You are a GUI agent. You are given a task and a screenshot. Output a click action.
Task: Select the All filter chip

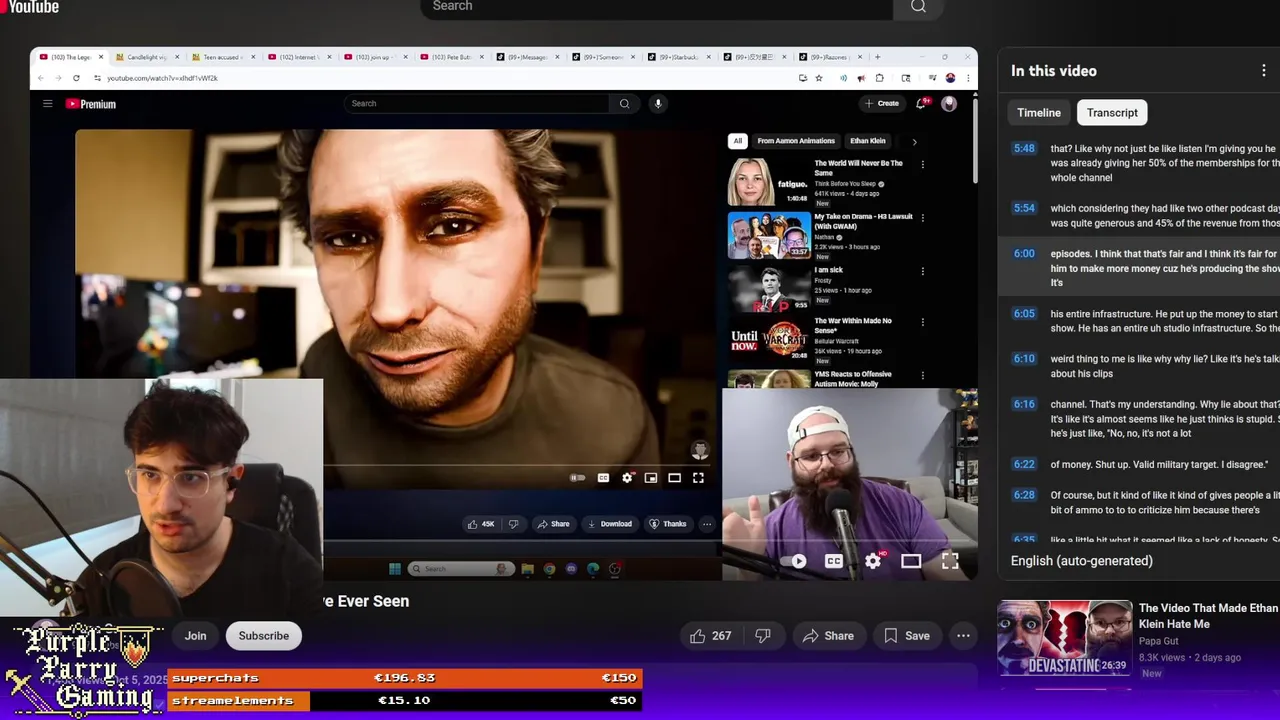pos(737,141)
